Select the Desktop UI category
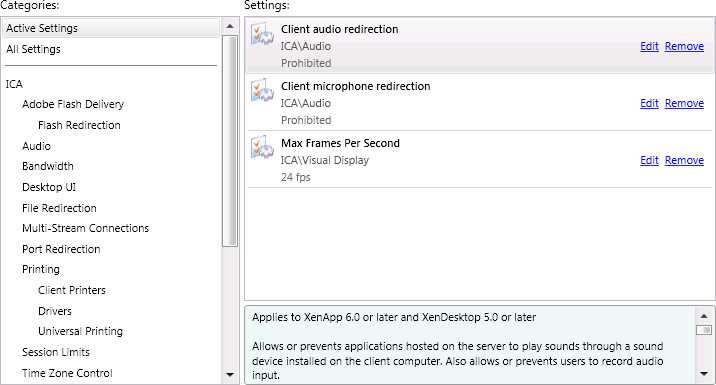 [49, 187]
